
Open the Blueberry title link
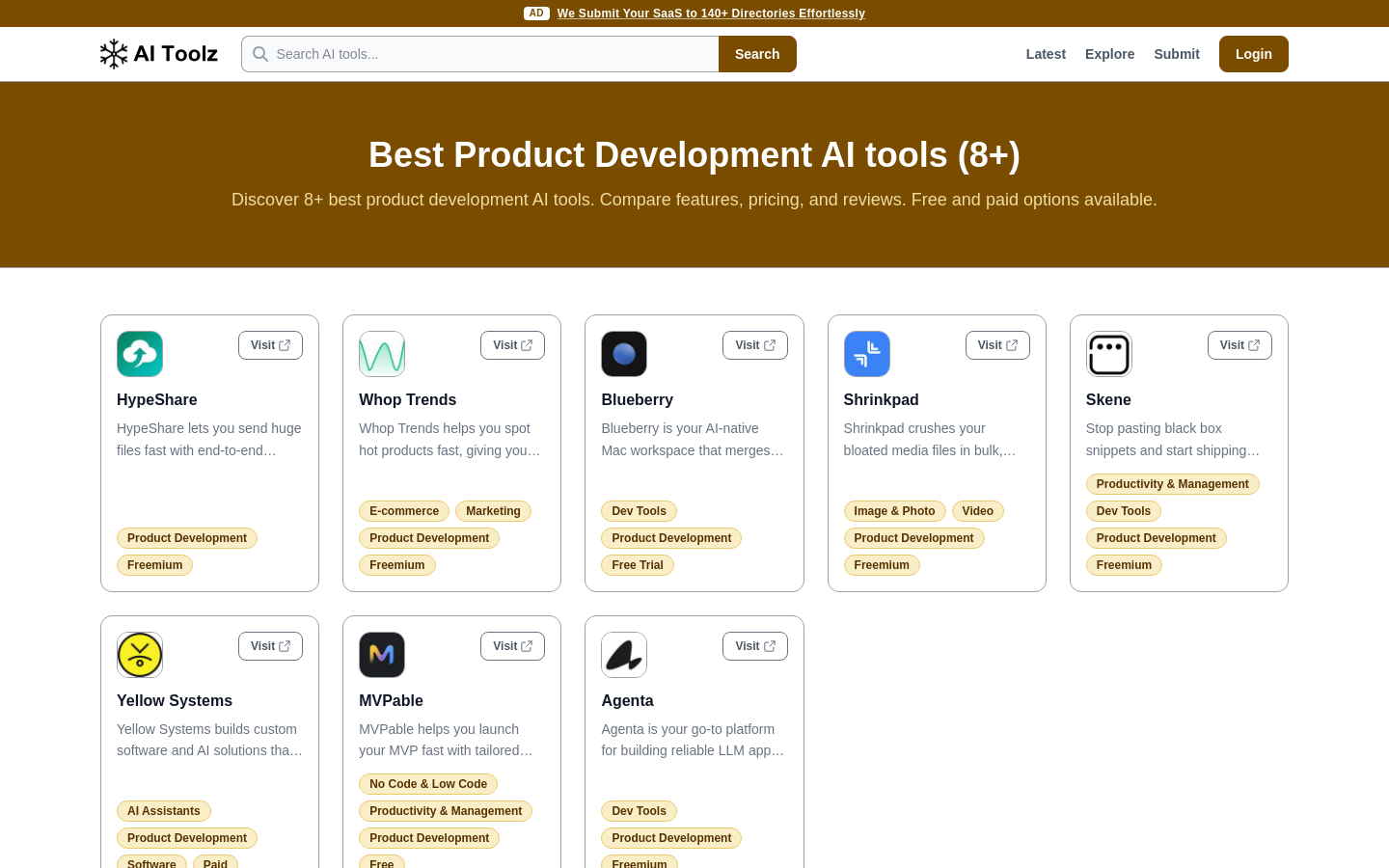click(x=638, y=400)
